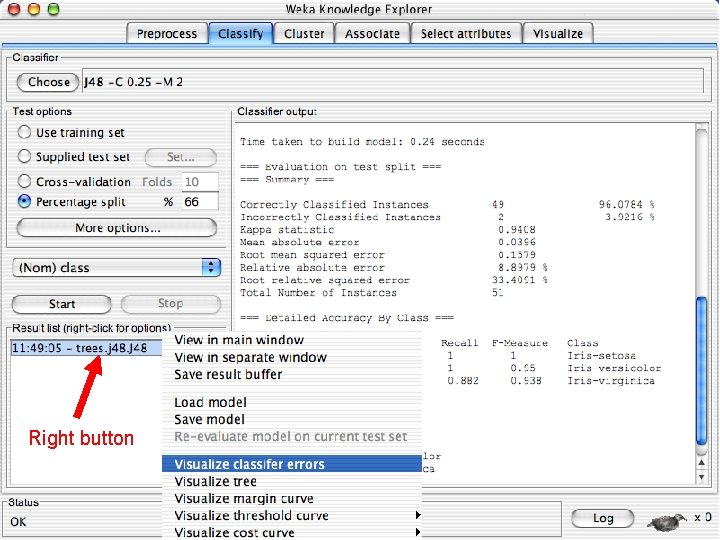Open the Cluster tab
Screen dimensions: 720x540
click(304, 34)
